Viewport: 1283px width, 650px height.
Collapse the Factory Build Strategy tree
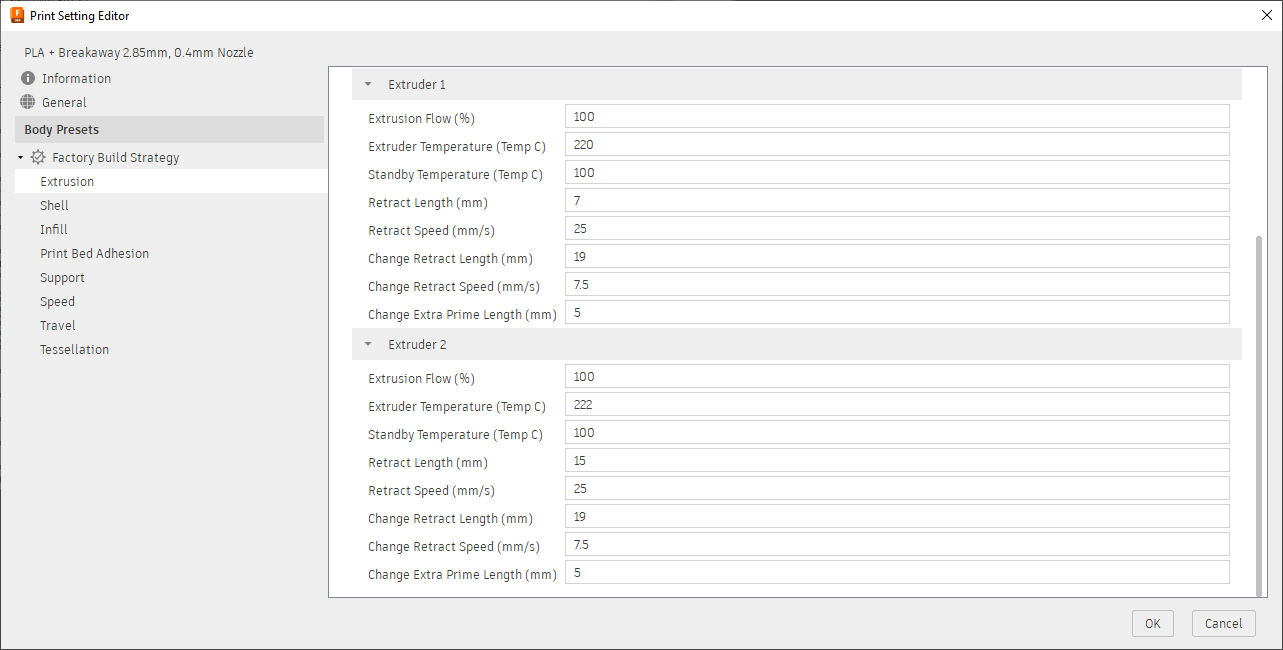pyautogui.click(x=20, y=157)
